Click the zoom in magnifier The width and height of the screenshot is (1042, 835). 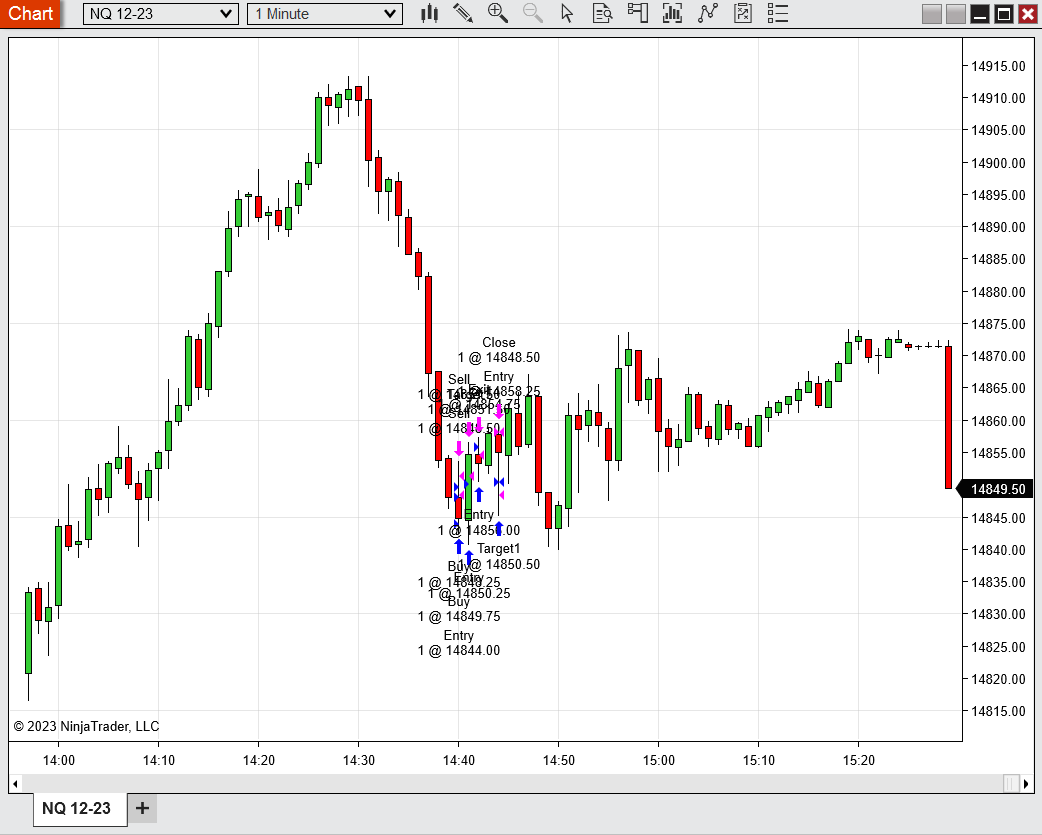pos(498,13)
